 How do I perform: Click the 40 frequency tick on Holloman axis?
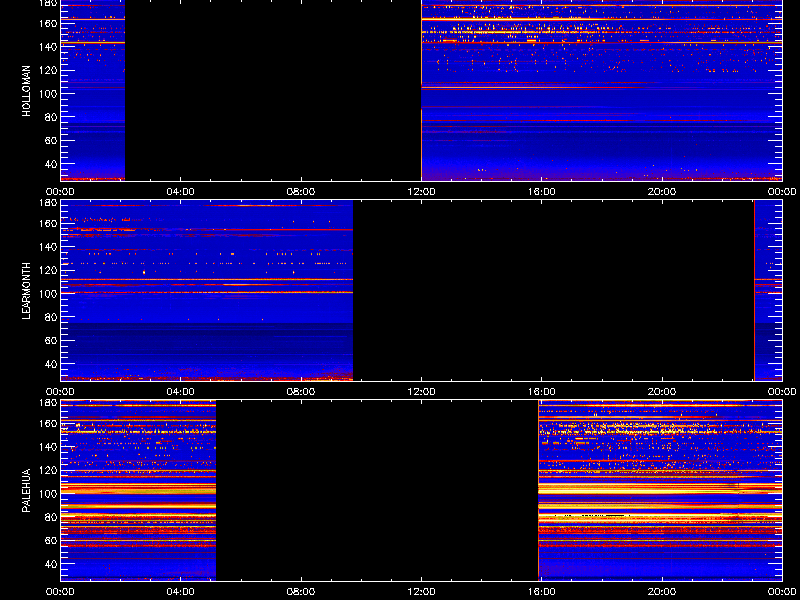pos(51,164)
